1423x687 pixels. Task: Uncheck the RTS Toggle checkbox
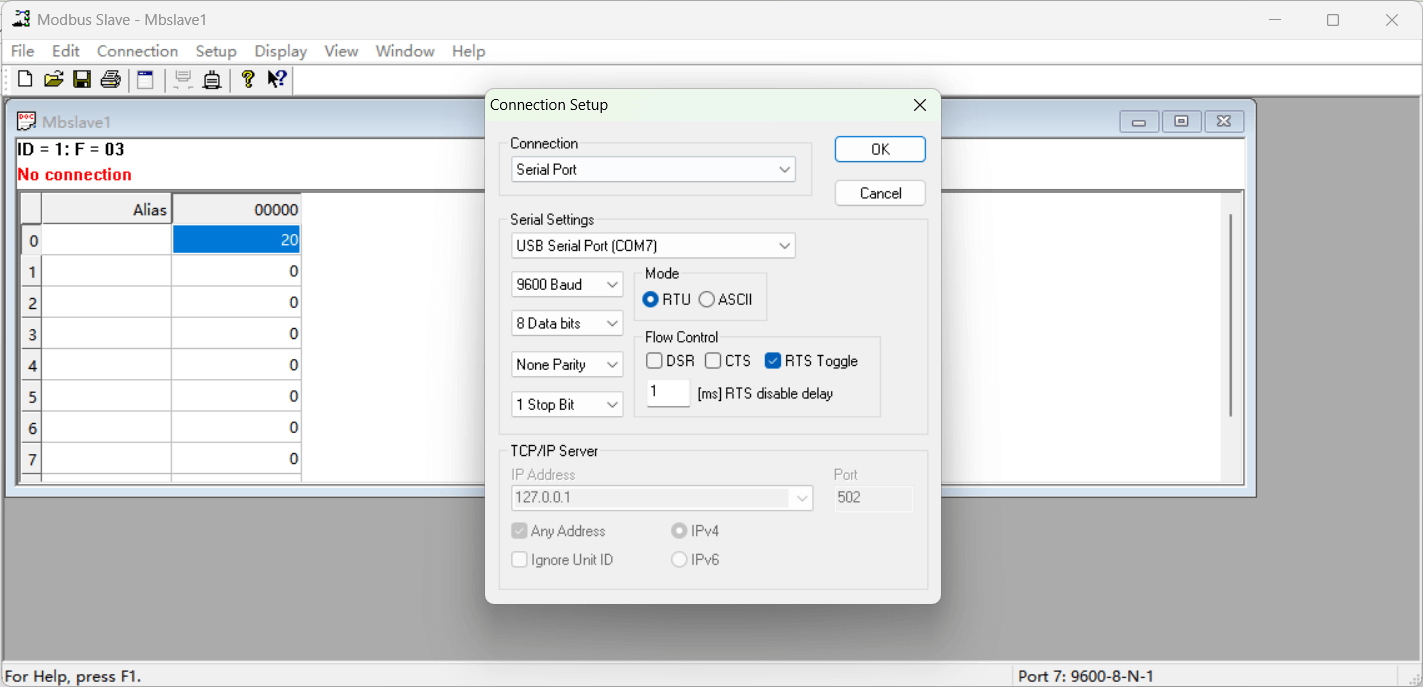click(773, 361)
